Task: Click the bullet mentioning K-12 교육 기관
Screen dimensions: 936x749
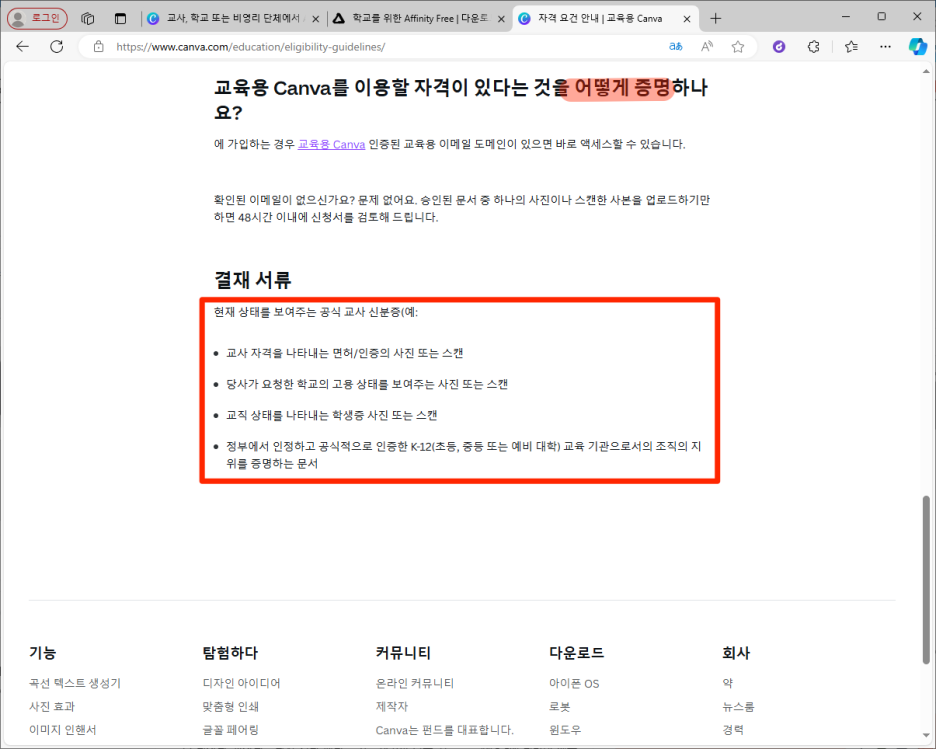Action: [x=463, y=455]
